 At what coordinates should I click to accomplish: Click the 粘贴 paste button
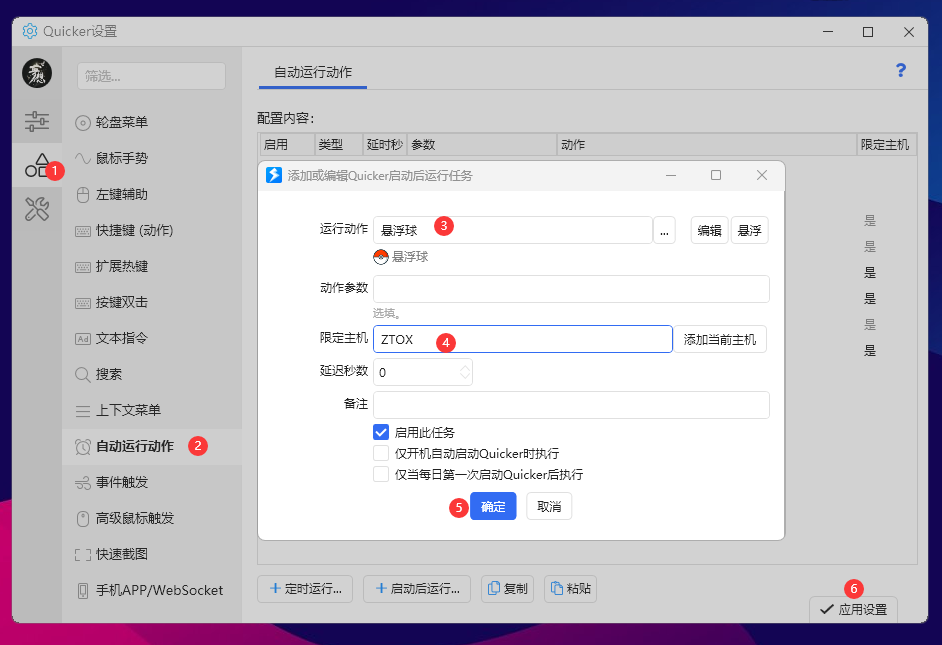pos(570,589)
